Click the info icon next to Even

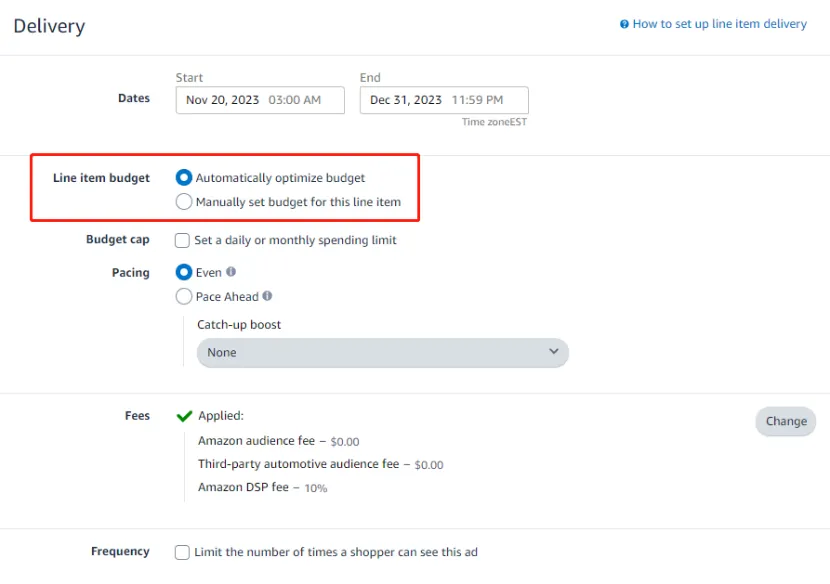click(231, 272)
